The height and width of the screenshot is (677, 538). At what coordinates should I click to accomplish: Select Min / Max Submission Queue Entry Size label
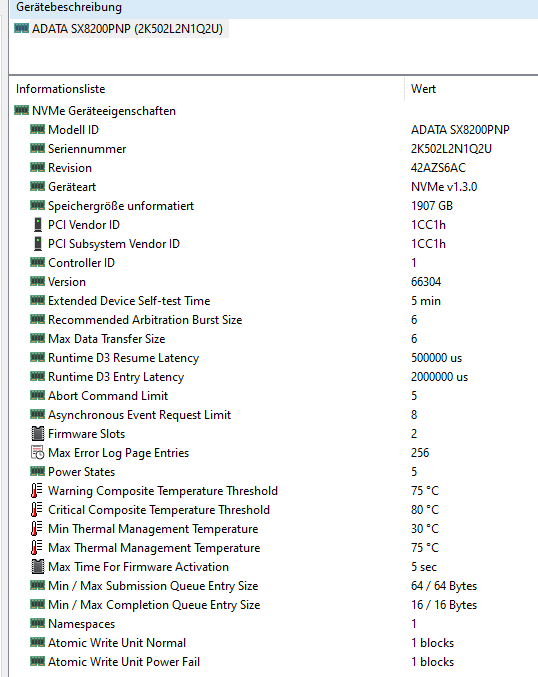(x=153, y=586)
